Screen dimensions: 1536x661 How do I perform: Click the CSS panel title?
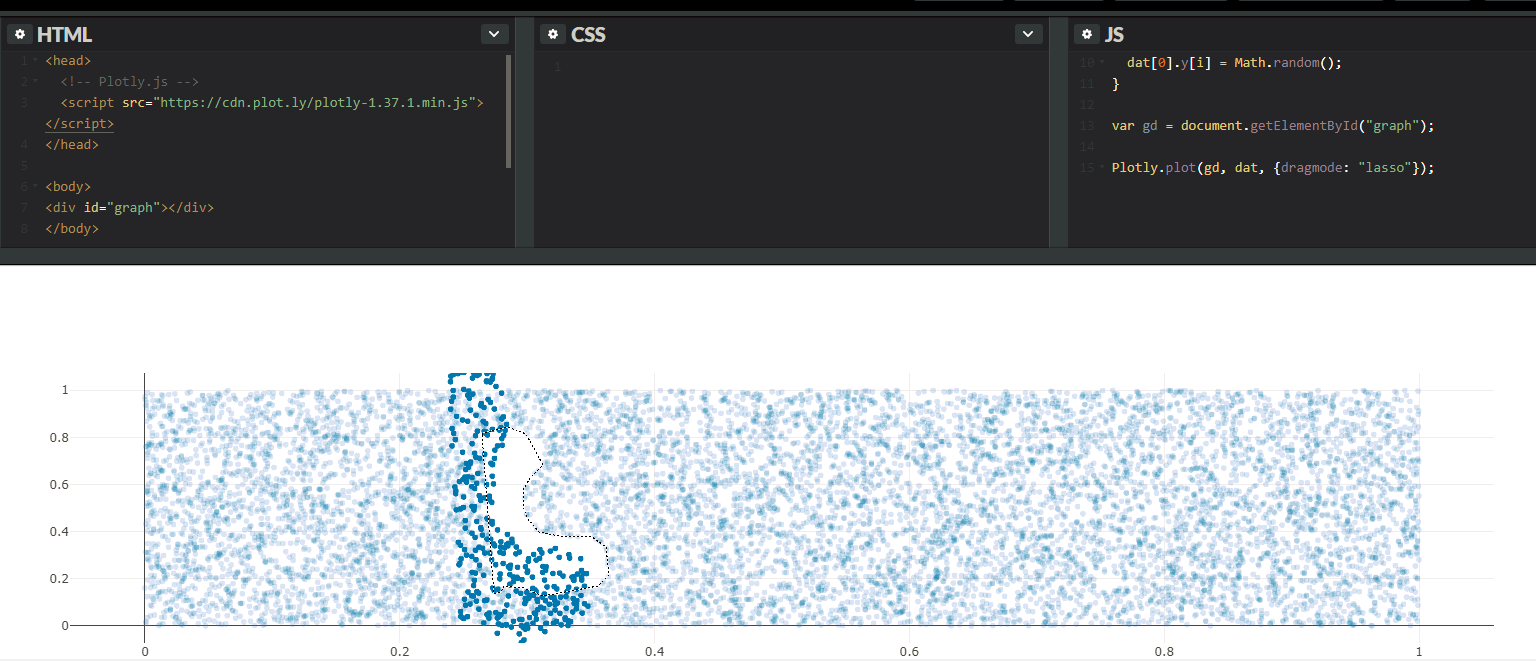pyautogui.click(x=588, y=35)
